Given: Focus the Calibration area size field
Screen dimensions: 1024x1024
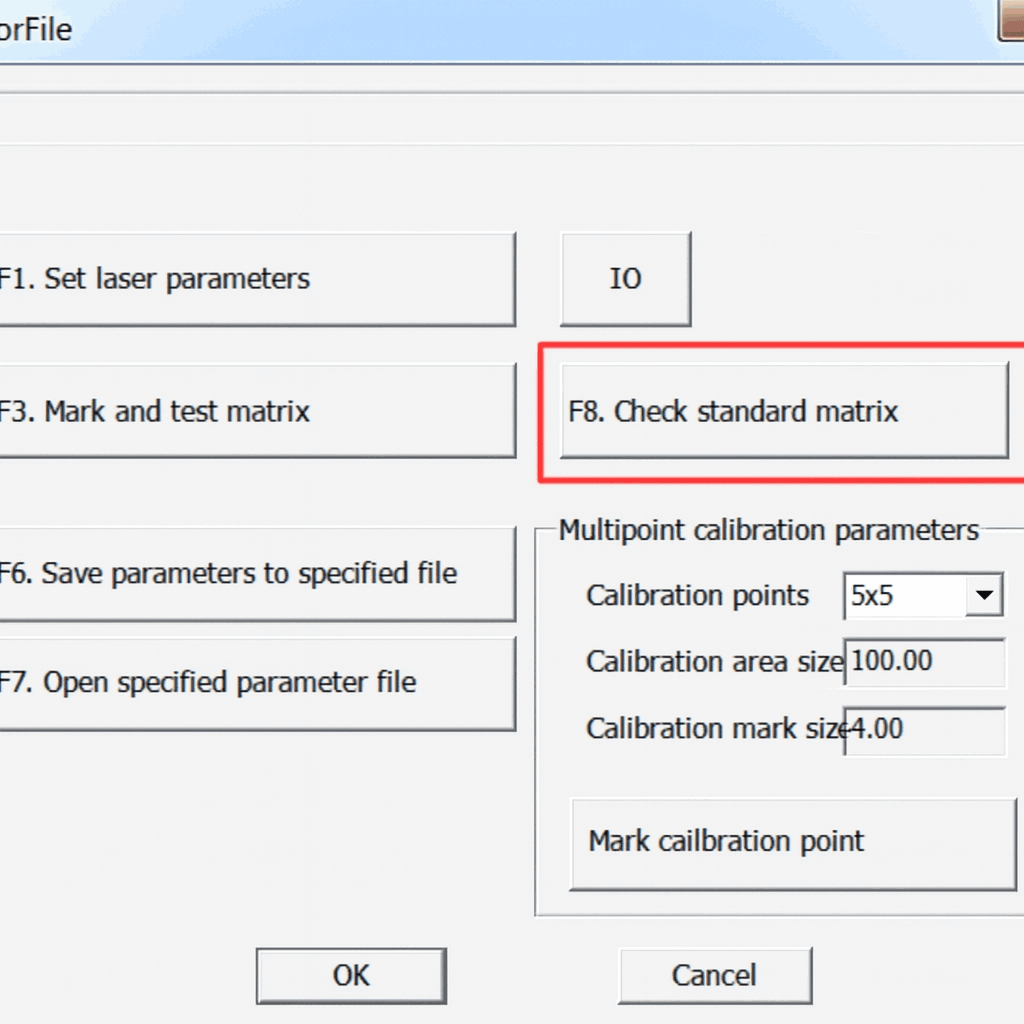Looking at the screenshot, I should click(x=925, y=663).
